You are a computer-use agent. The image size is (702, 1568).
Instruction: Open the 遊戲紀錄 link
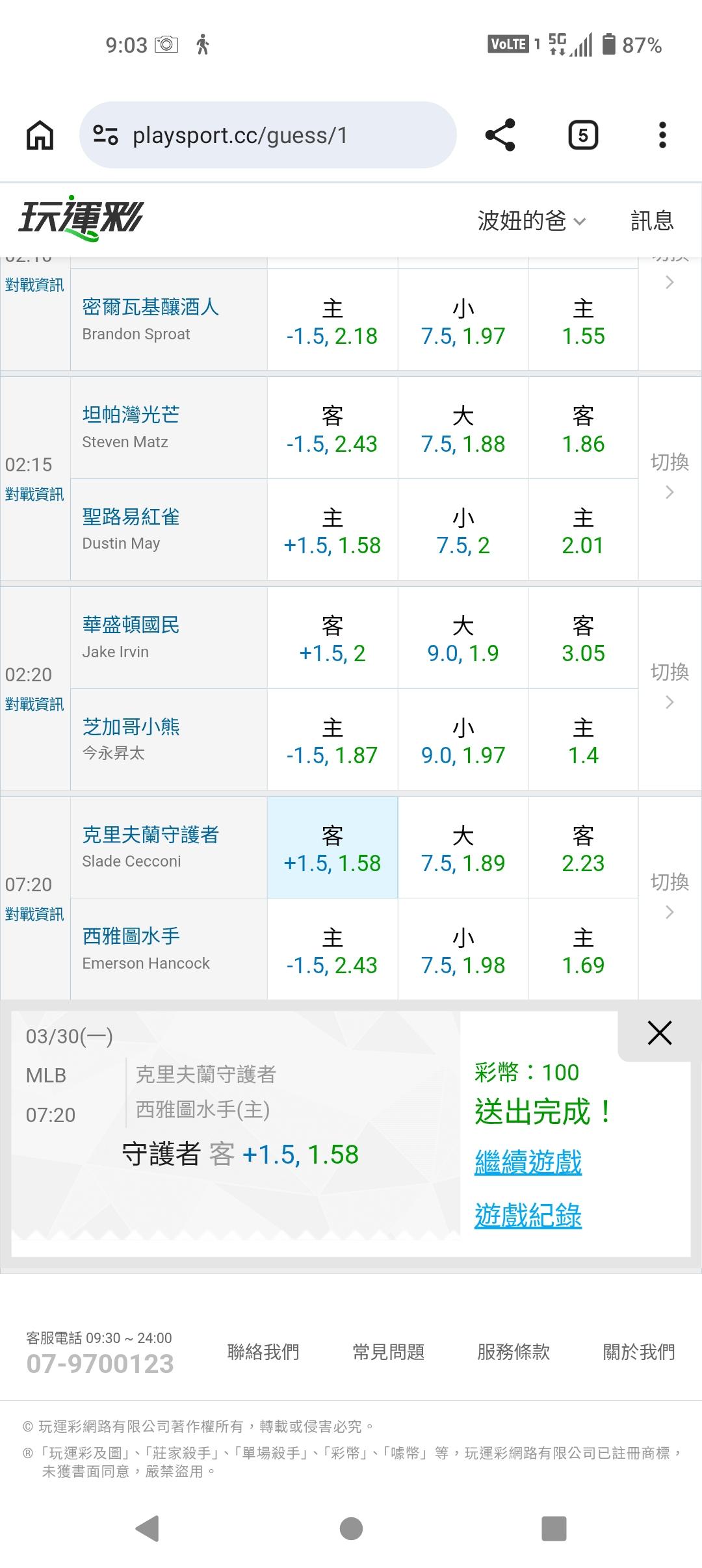point(528,1216)
